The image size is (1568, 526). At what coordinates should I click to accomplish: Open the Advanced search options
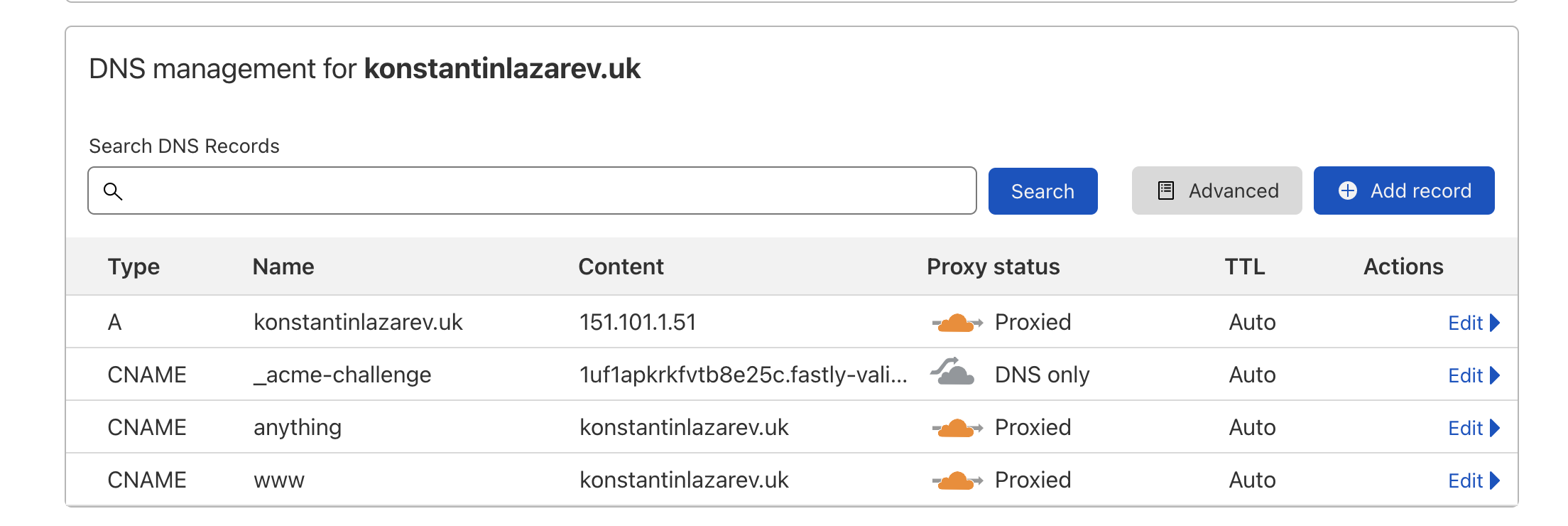1216,190
